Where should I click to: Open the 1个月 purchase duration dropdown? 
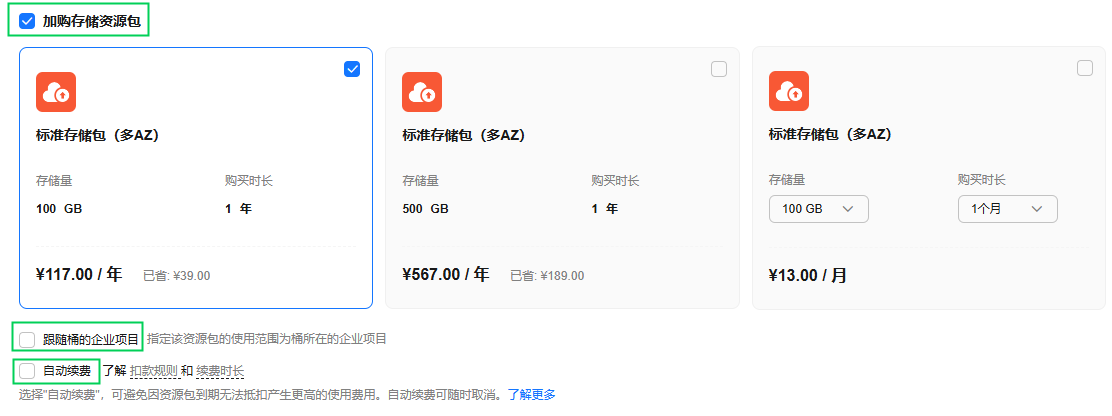pyautogui.click(x=1008, y=209)
